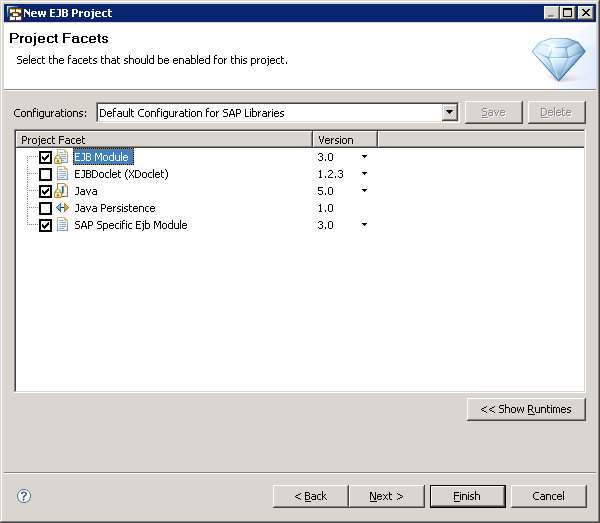Click the Show Runtimes button
Screen dimensions: 600x523
coord(526,409)
